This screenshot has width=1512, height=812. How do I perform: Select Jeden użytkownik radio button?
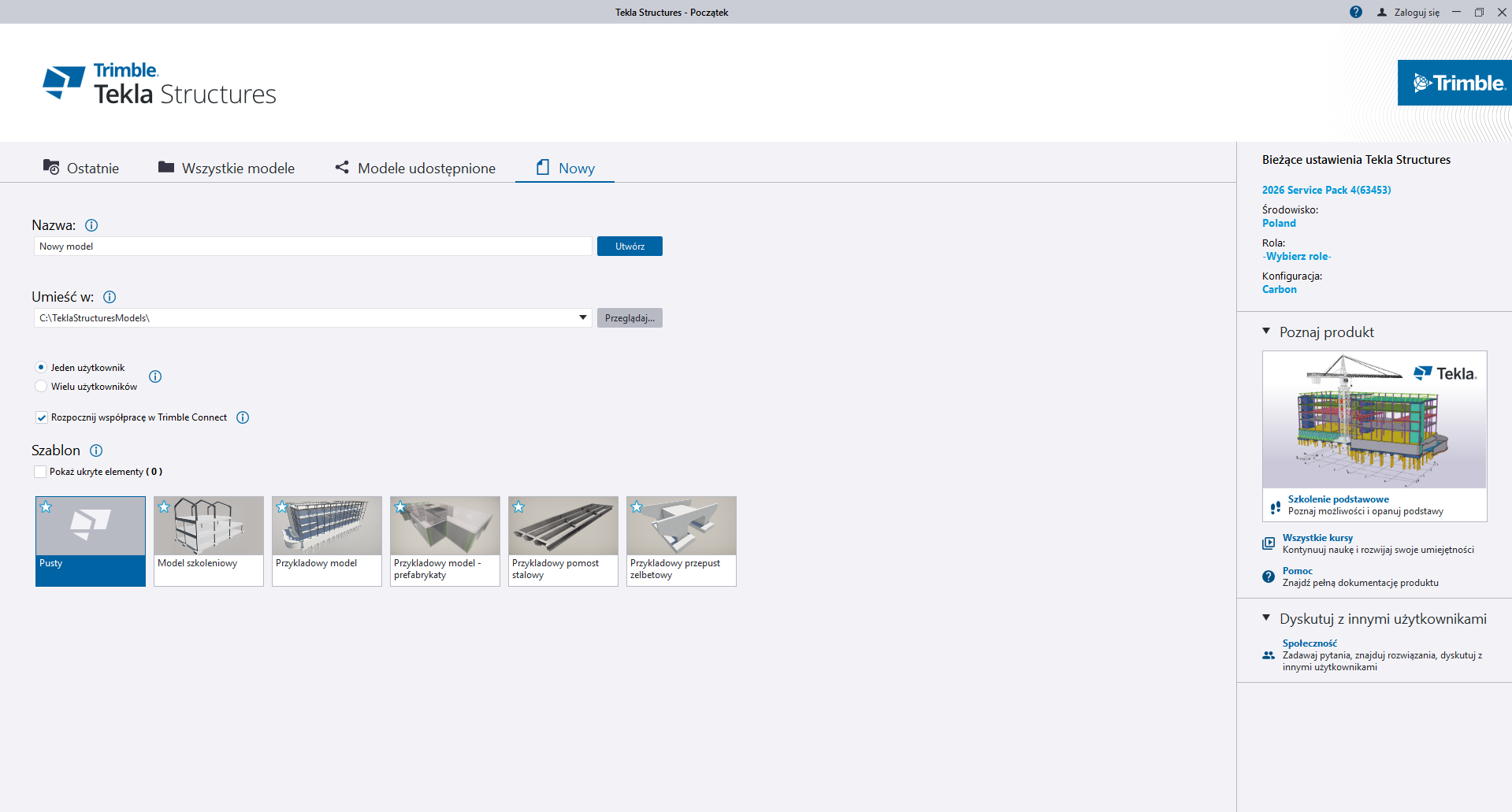click(x=41, y=367)
